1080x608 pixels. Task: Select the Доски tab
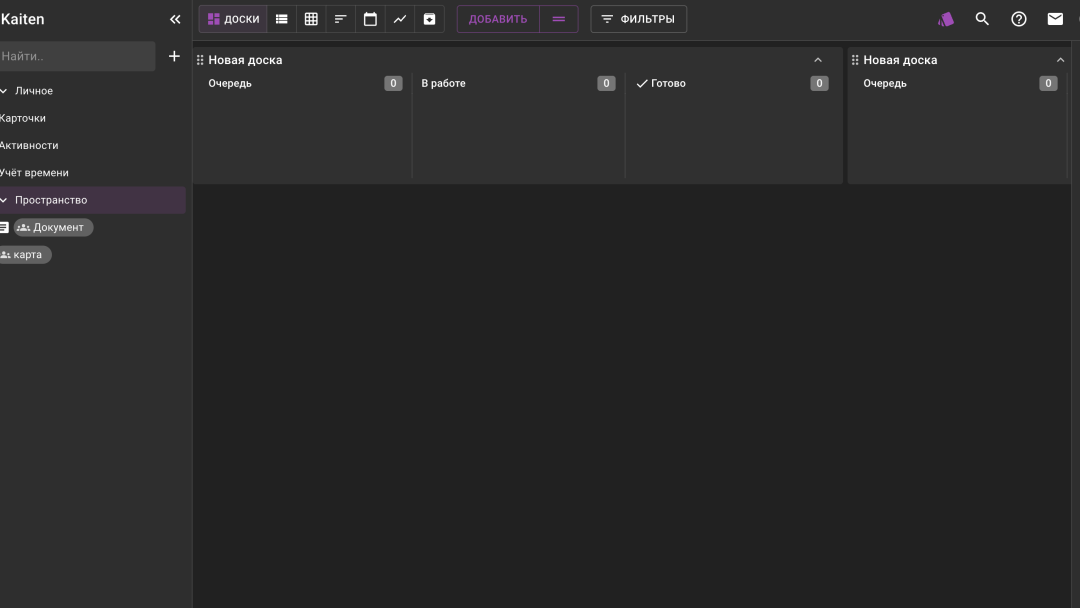coord(233,19)
